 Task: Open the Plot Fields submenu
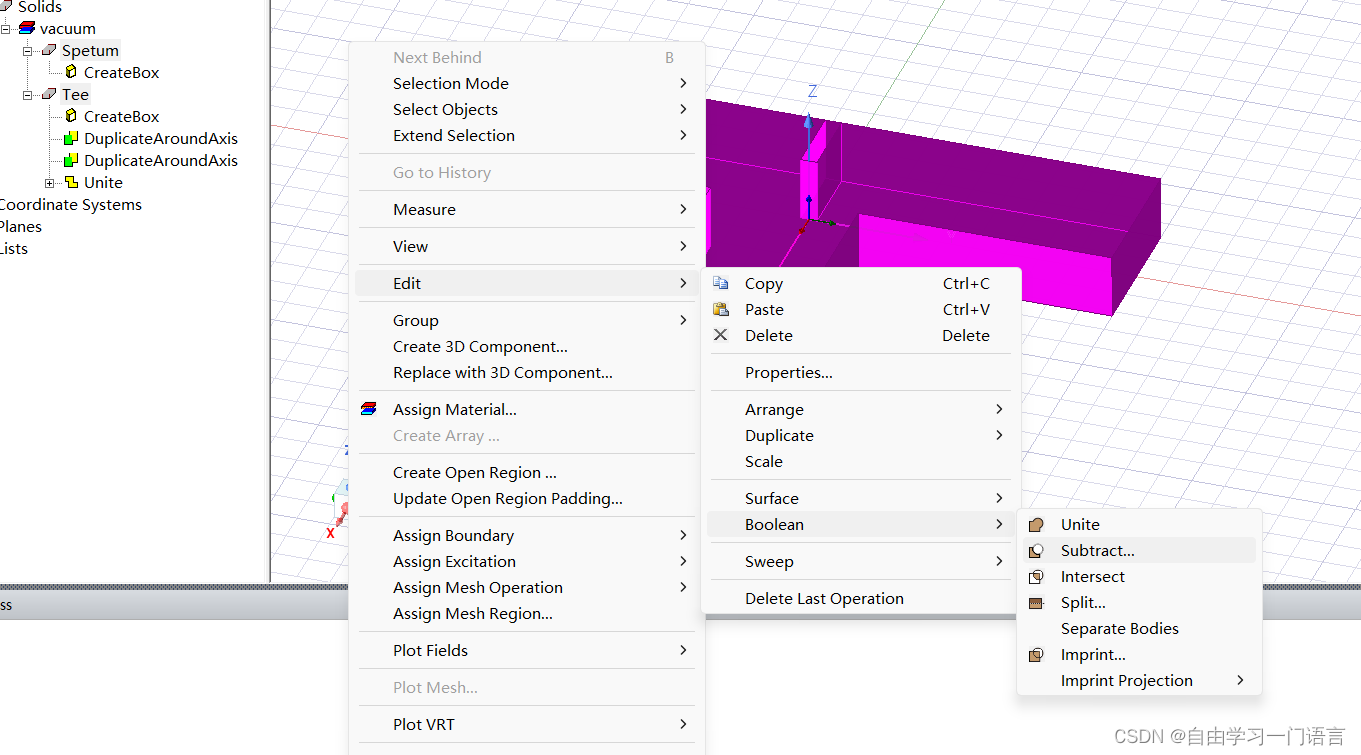tap(527, 650)
